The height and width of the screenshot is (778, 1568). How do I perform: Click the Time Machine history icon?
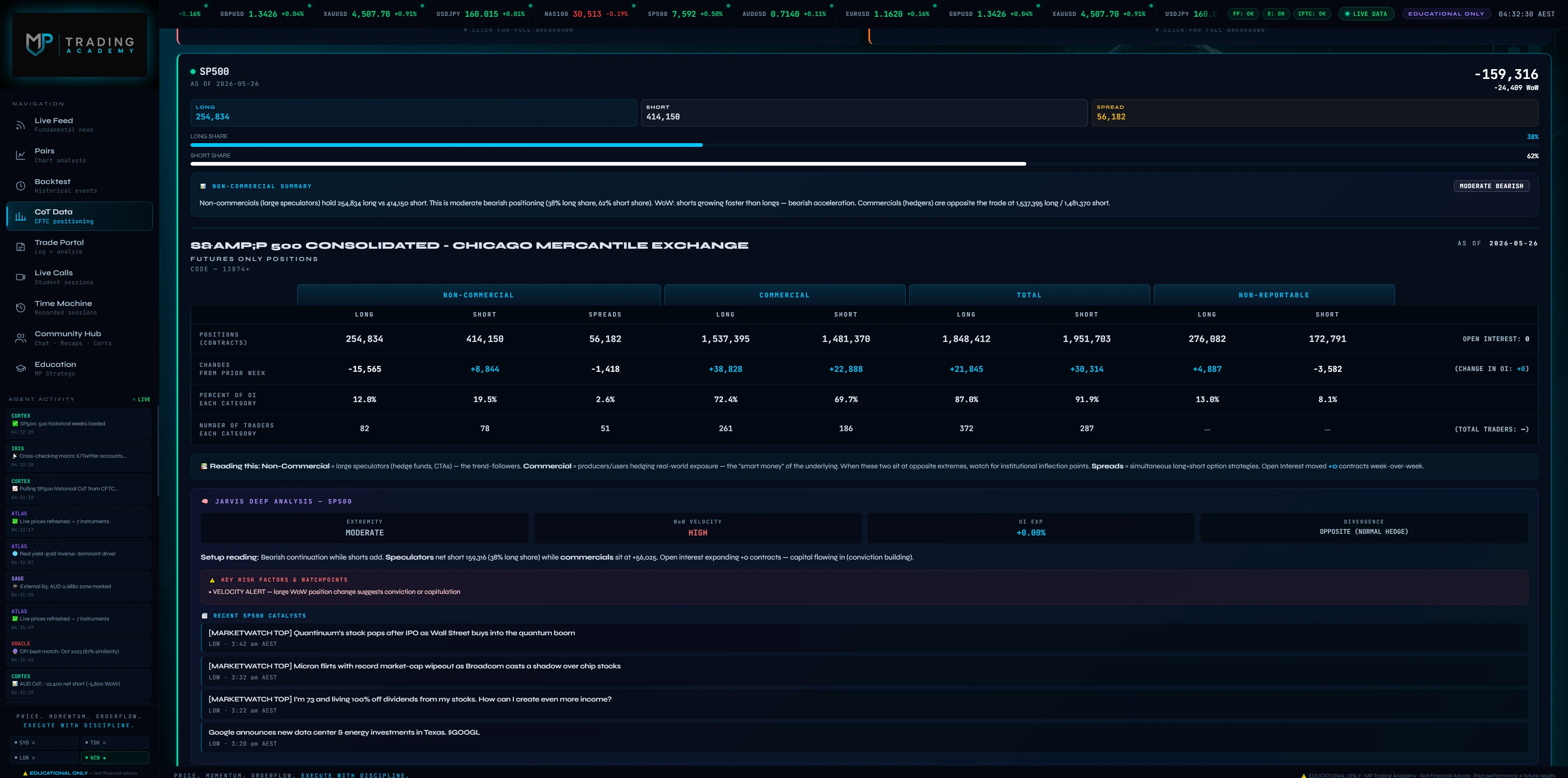pos(21,308)
